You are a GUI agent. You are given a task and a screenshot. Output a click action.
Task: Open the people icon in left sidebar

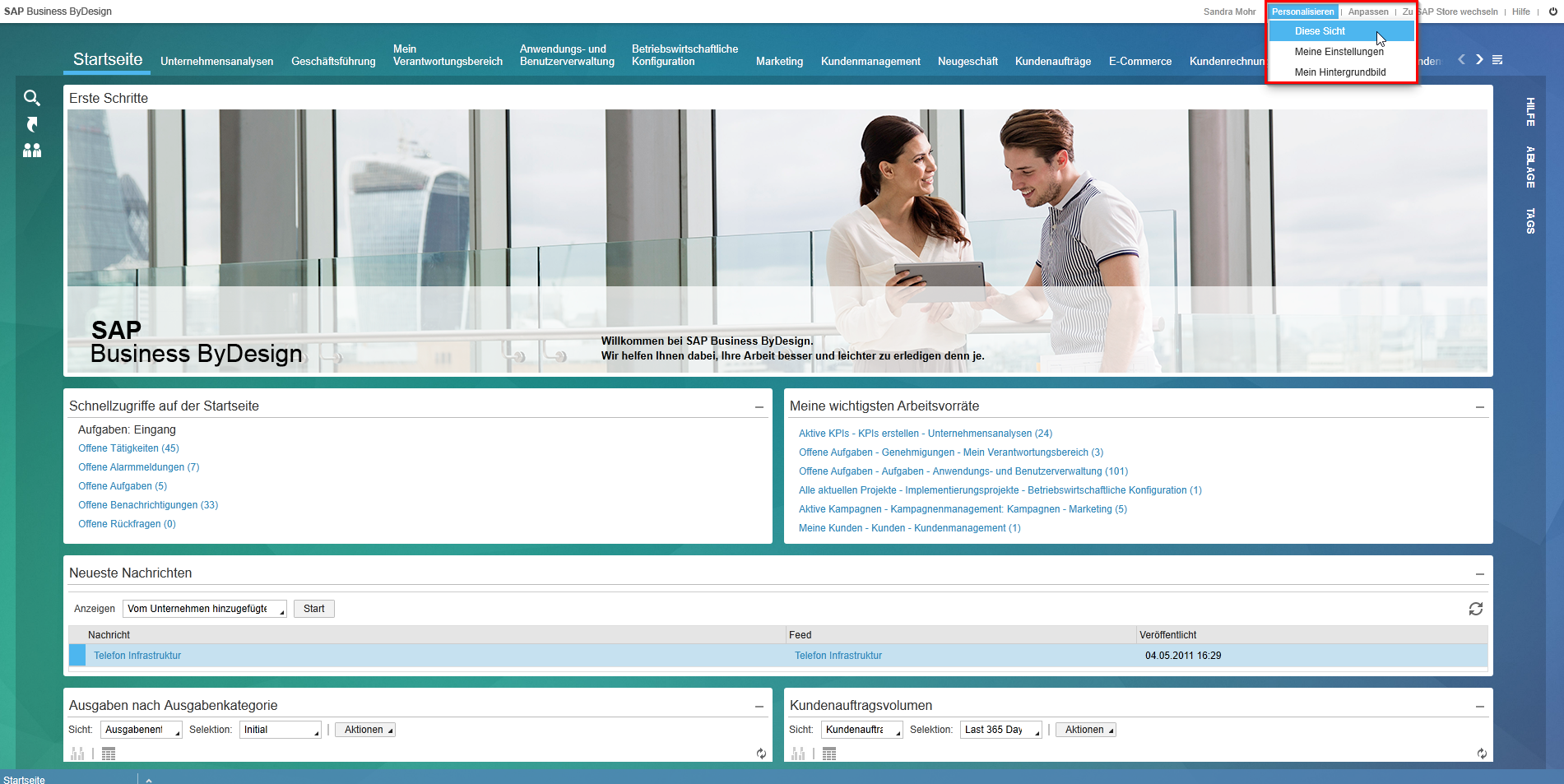point(32,151)
